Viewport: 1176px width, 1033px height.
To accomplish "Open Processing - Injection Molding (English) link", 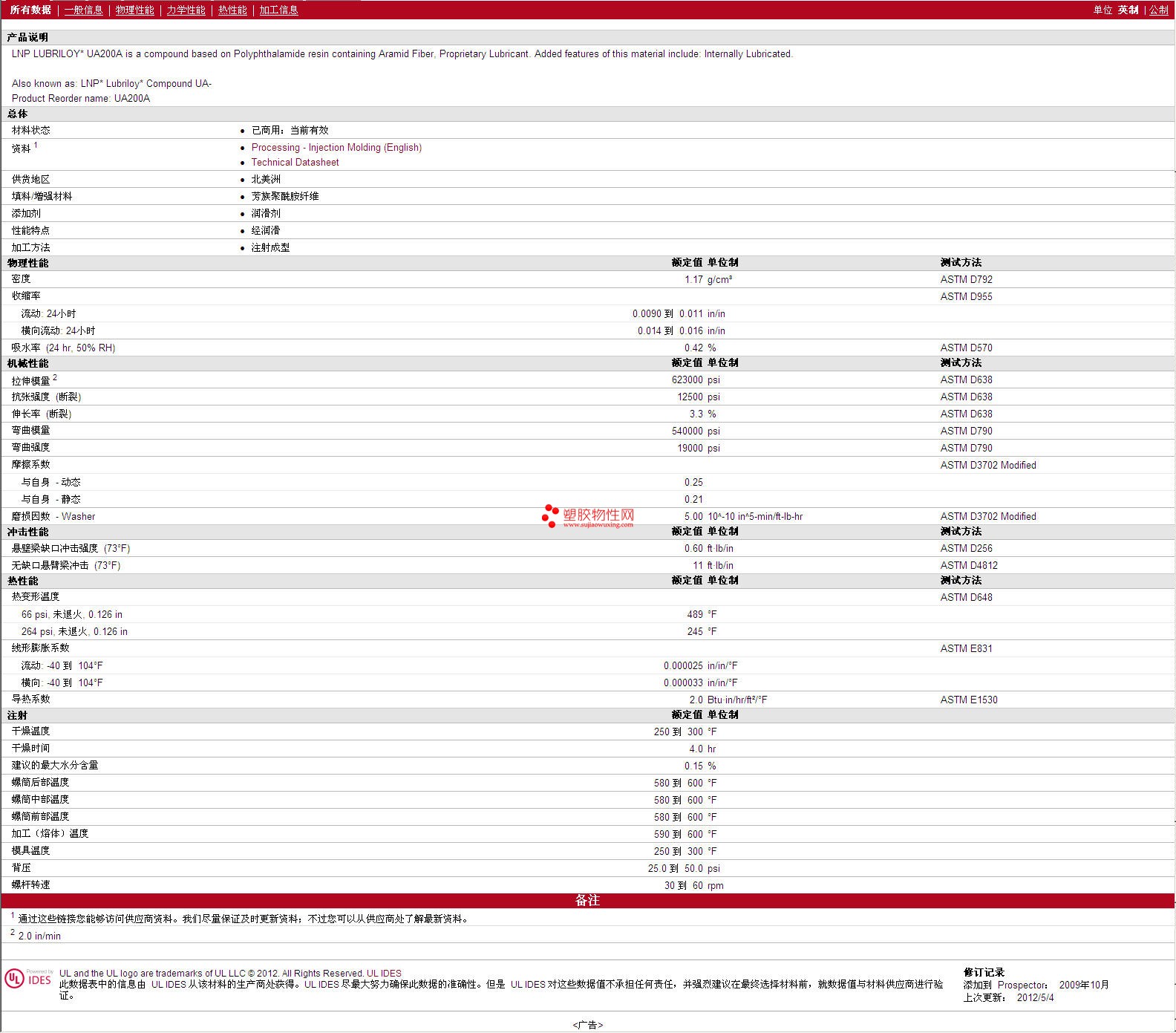I will (336, 147).
